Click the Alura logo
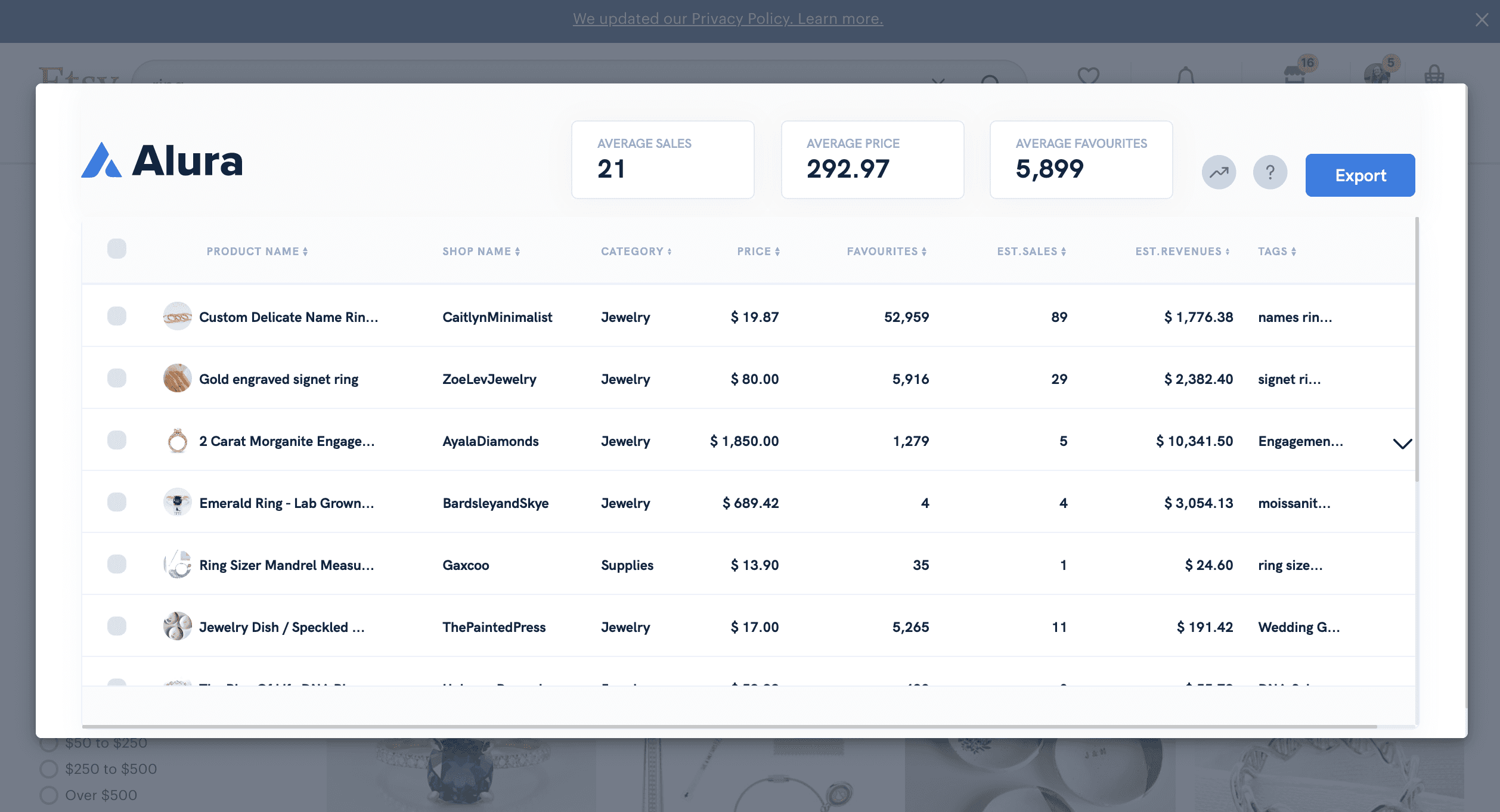This screenshot has height=812, width=1500. pyautogui.click(x=162, y=160)
